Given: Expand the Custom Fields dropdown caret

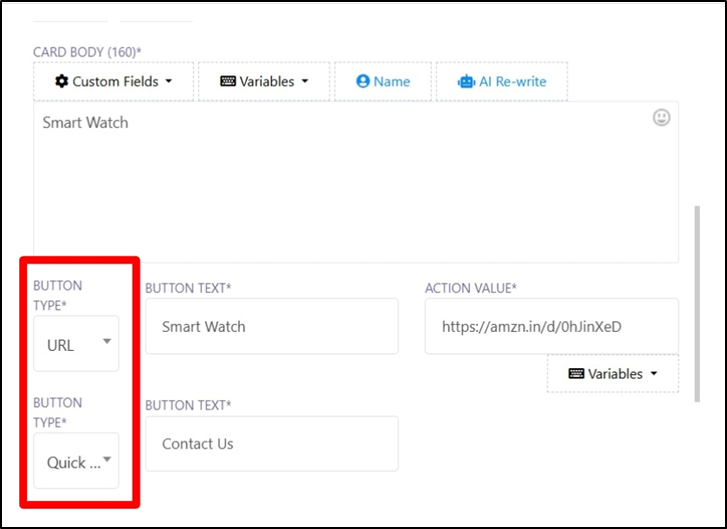Looking at the screenshot, I should pyautogui.click(x=168, y=82).
